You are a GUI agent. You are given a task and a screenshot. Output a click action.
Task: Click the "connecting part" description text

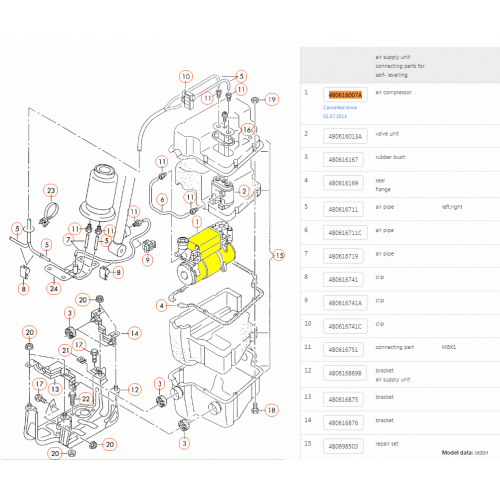395,347
